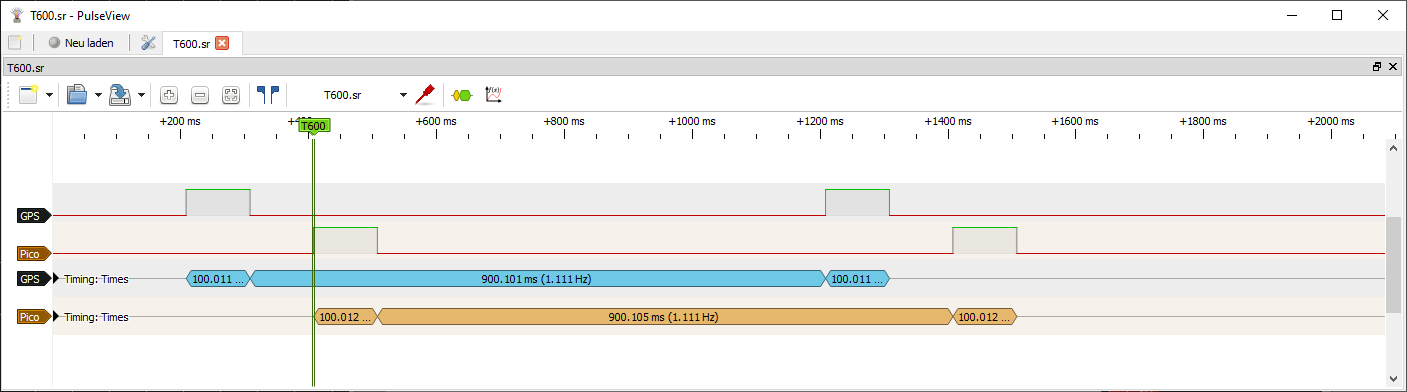Maximize the PulseView window
The height and width of the screenshot is (392, 1407).
[1337, 15]
